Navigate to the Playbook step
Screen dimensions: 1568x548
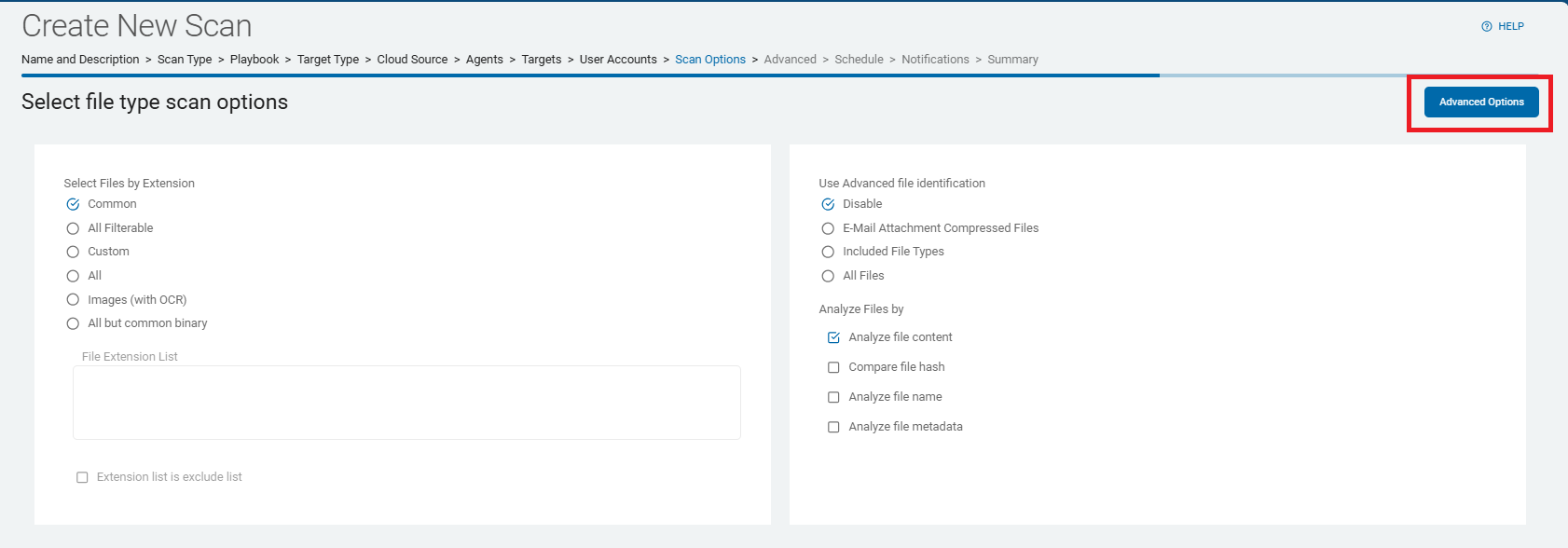[254, 60]
